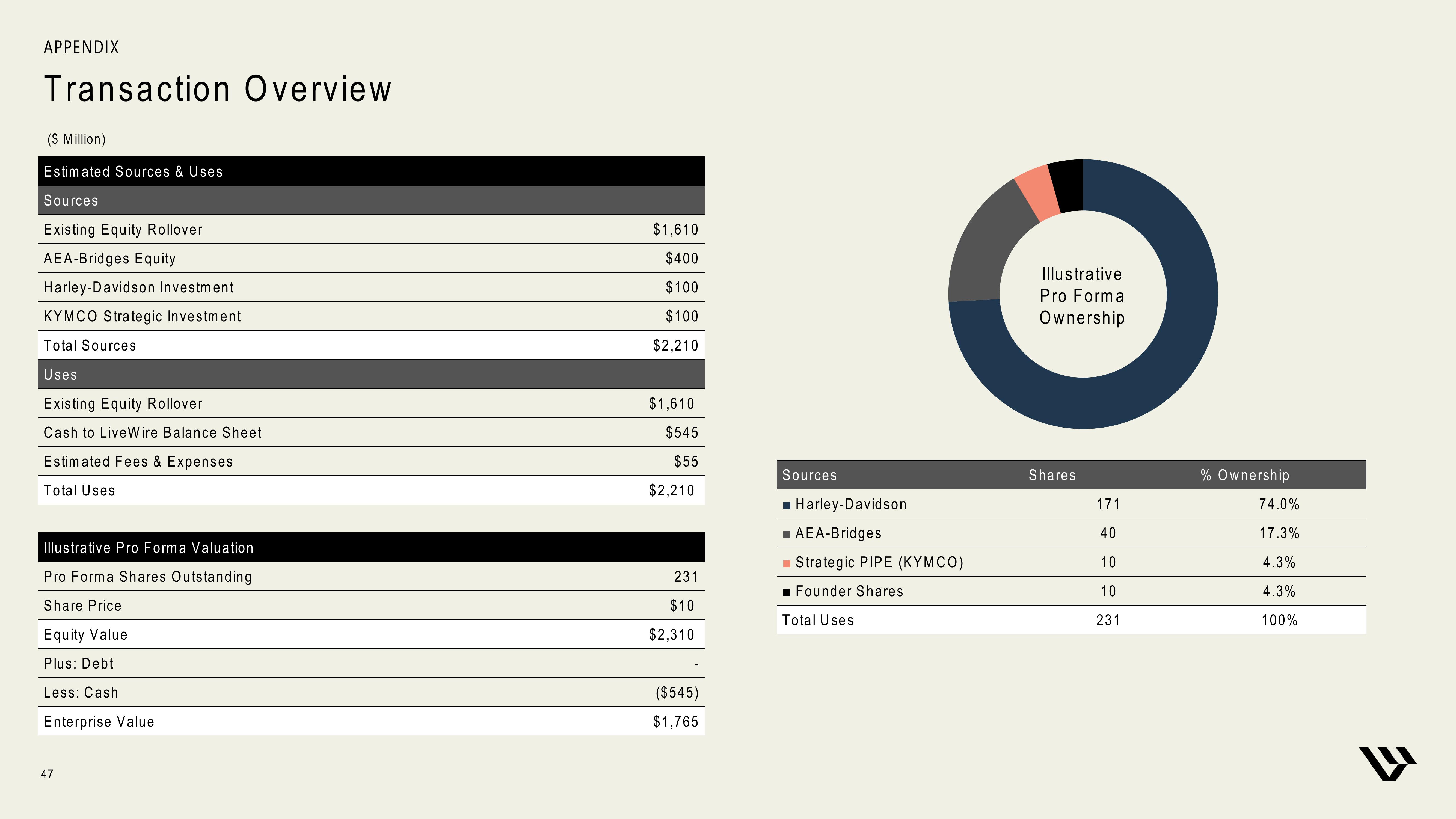Click 'Total Sources' row label

(x=90, y=345)
